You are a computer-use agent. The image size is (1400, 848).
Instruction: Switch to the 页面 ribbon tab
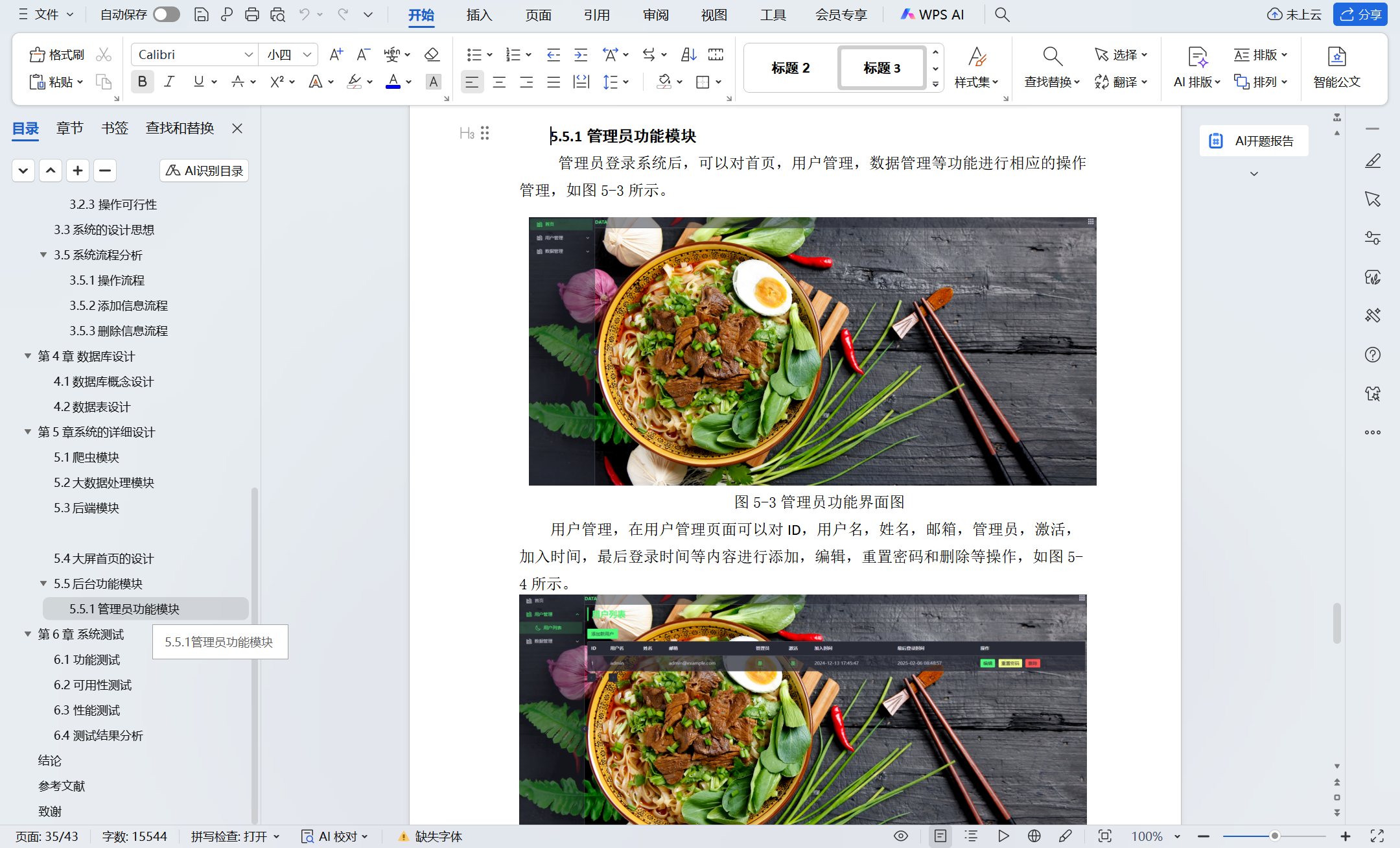538,14
